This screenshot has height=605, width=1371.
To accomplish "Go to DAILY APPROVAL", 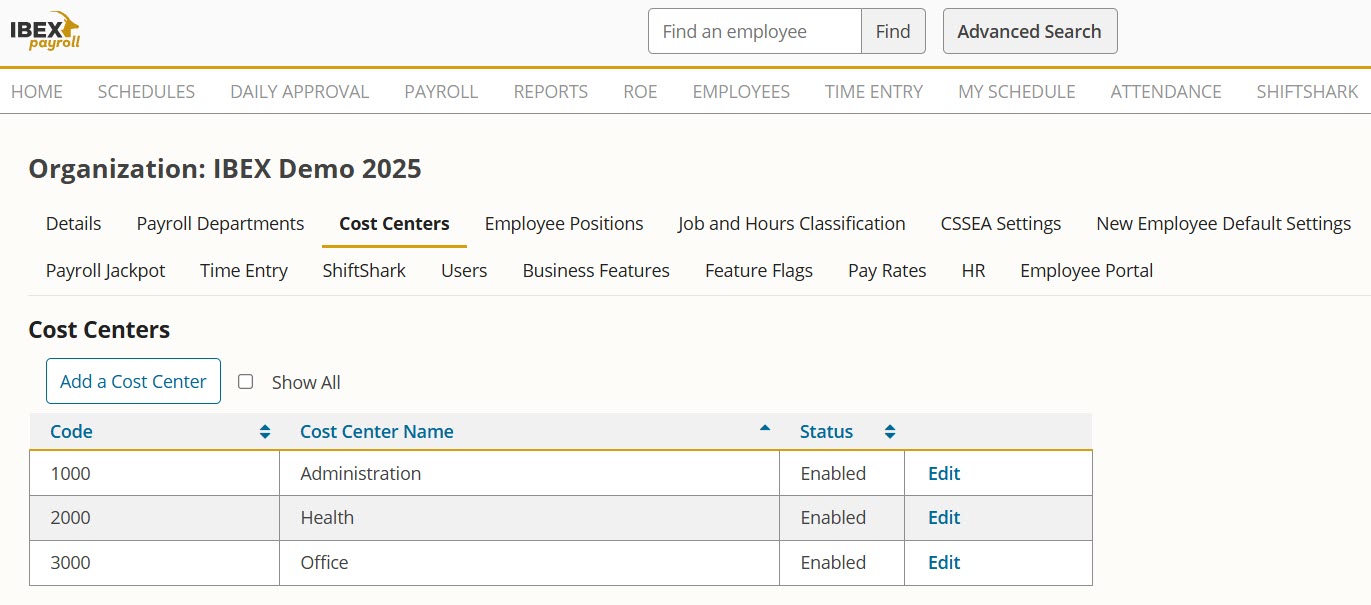I will [300, 91].
